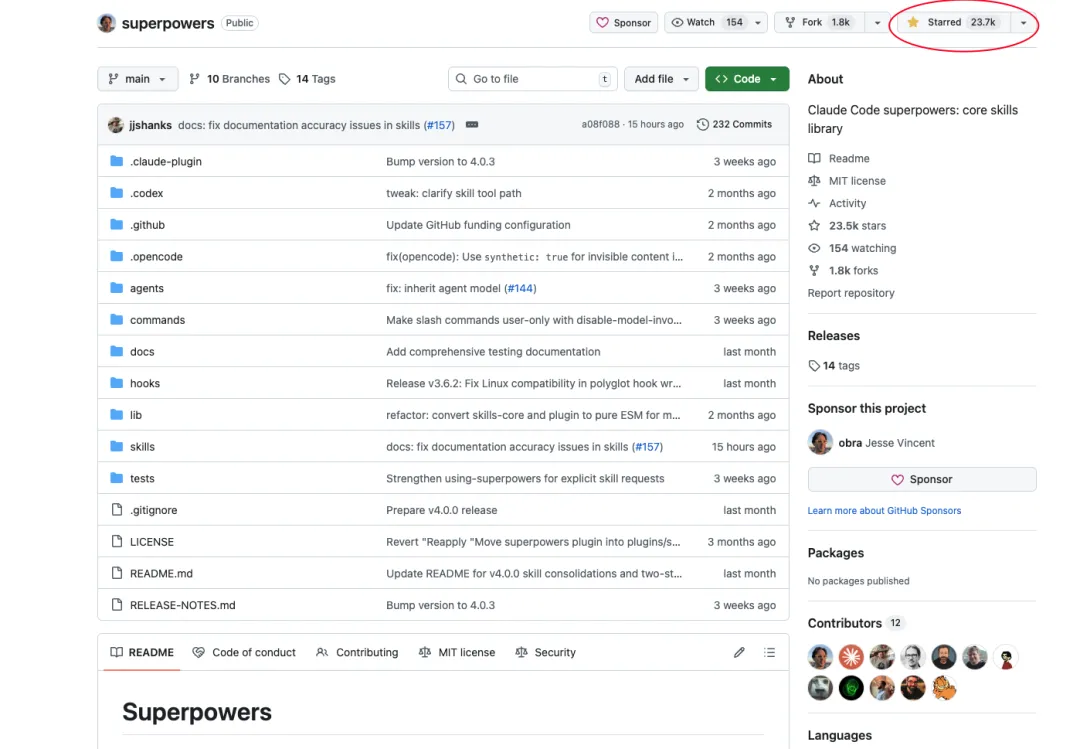Open the star lists dropdown arrow
The height and width of the screenshot is (749, 1080).
(1023, 23)
